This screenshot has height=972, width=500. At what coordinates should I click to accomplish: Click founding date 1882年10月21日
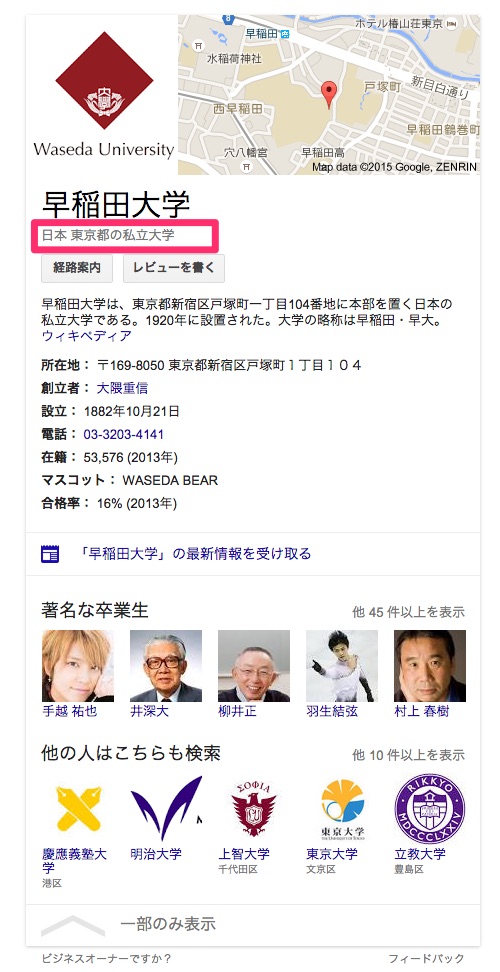pyautogui.click(x=132, y=411)
